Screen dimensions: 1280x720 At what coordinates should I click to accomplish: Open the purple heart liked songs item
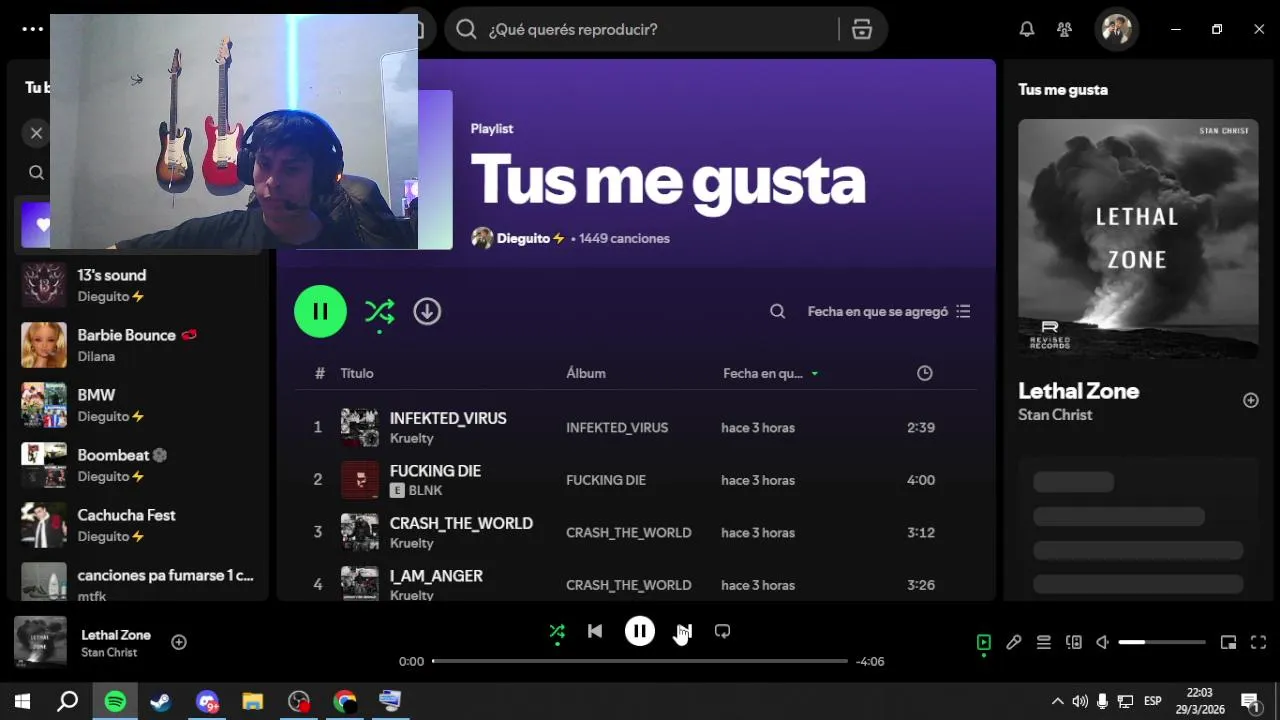pos(36,225)
